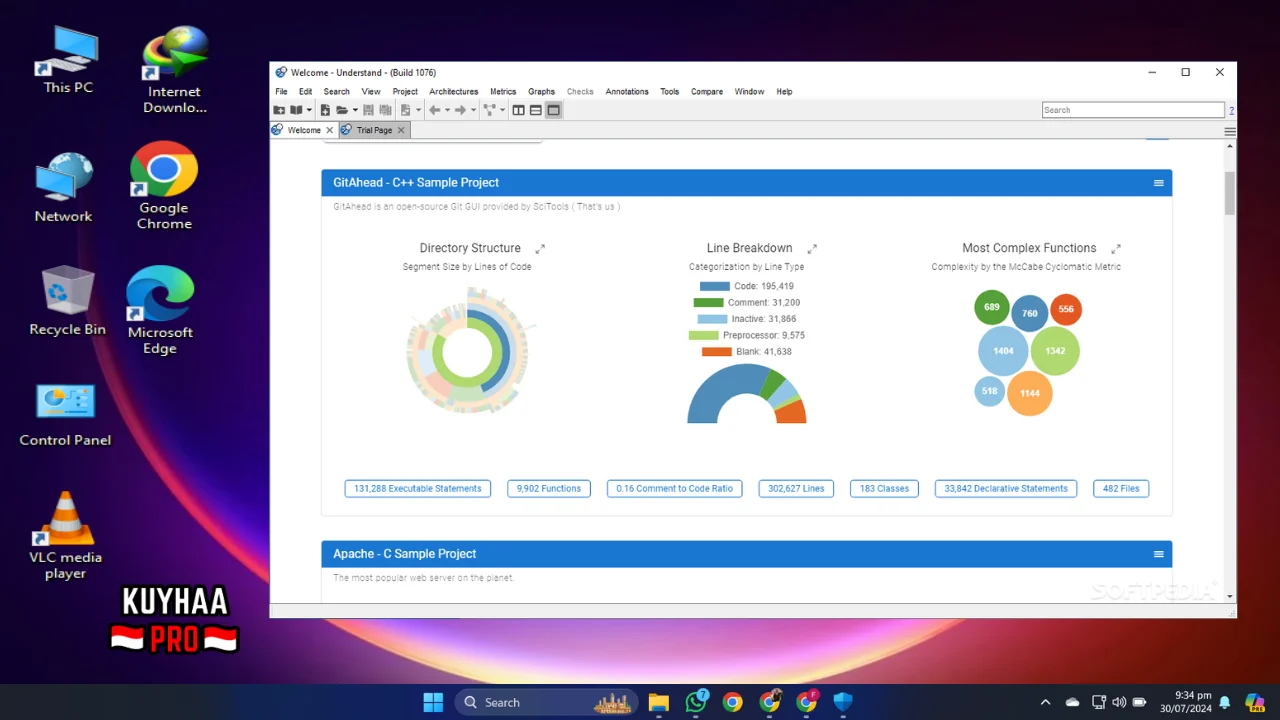Show hidden system tray icons
The height and width of the screenshot is (720, 1280).
(x=1046, y=702)
